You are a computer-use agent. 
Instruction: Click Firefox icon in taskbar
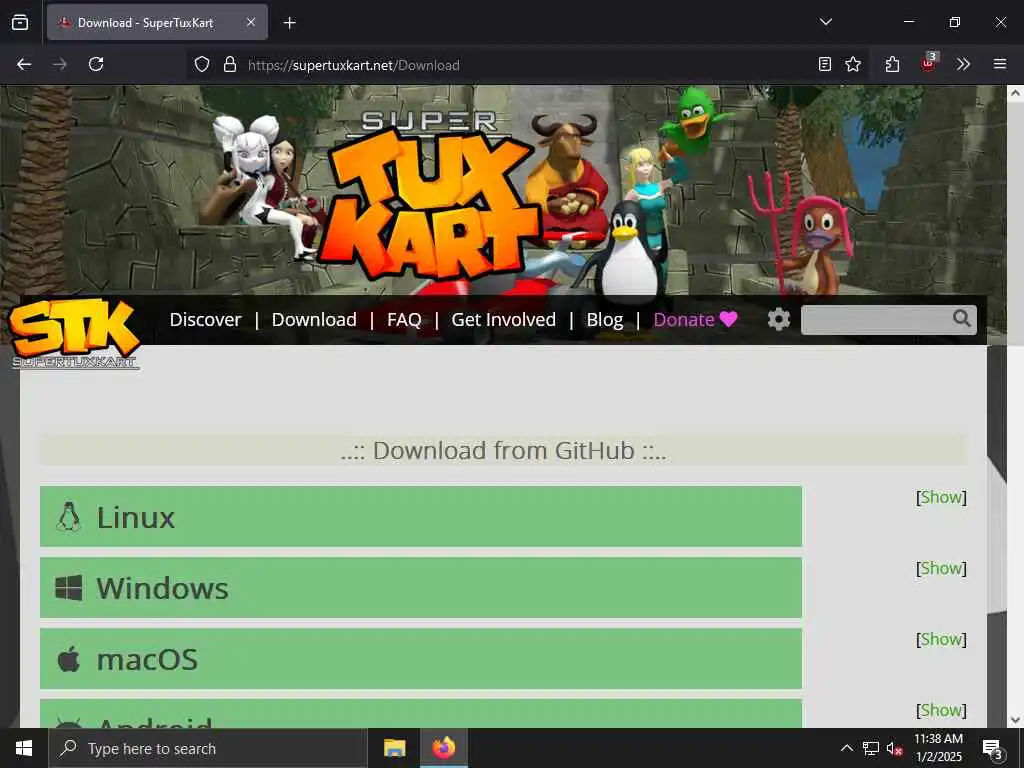pos(443,748)
